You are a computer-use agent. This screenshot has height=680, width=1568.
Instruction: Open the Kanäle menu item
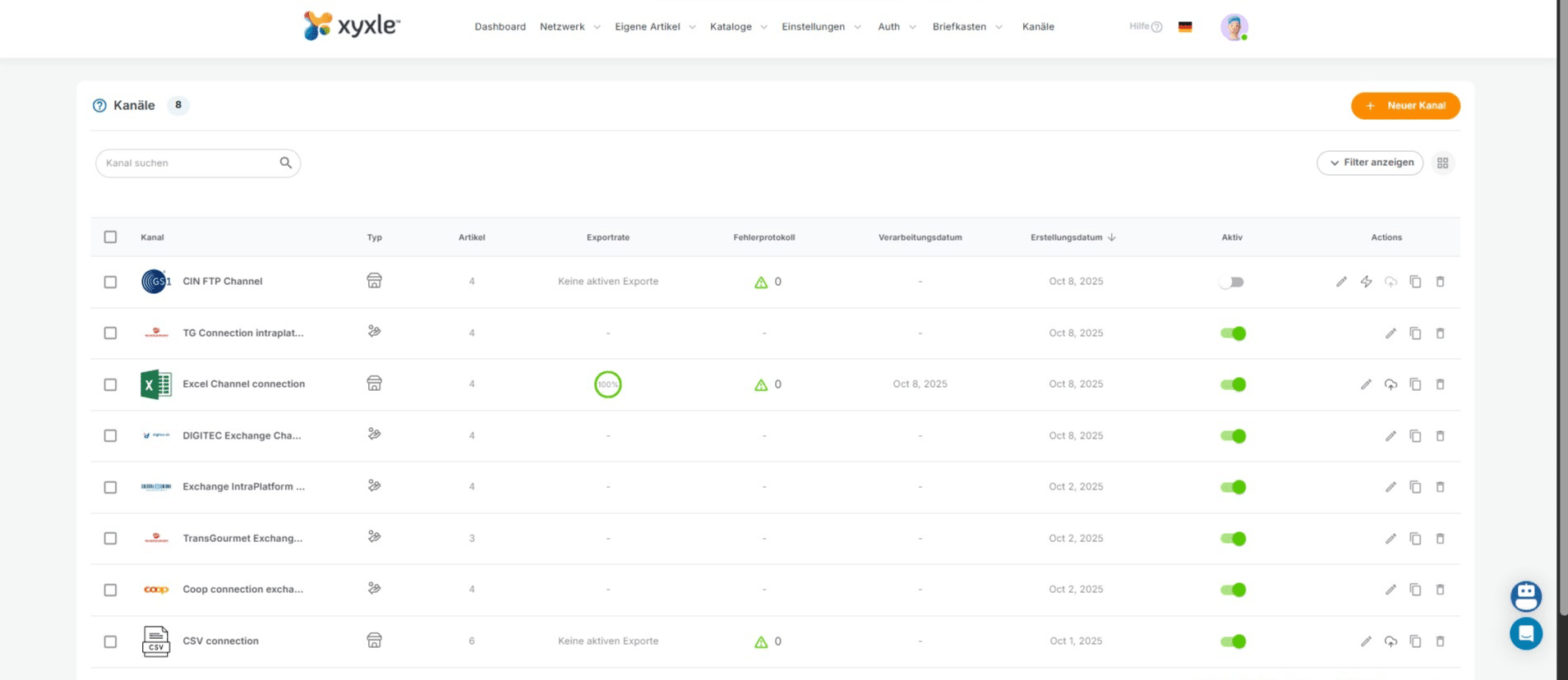1038,27
